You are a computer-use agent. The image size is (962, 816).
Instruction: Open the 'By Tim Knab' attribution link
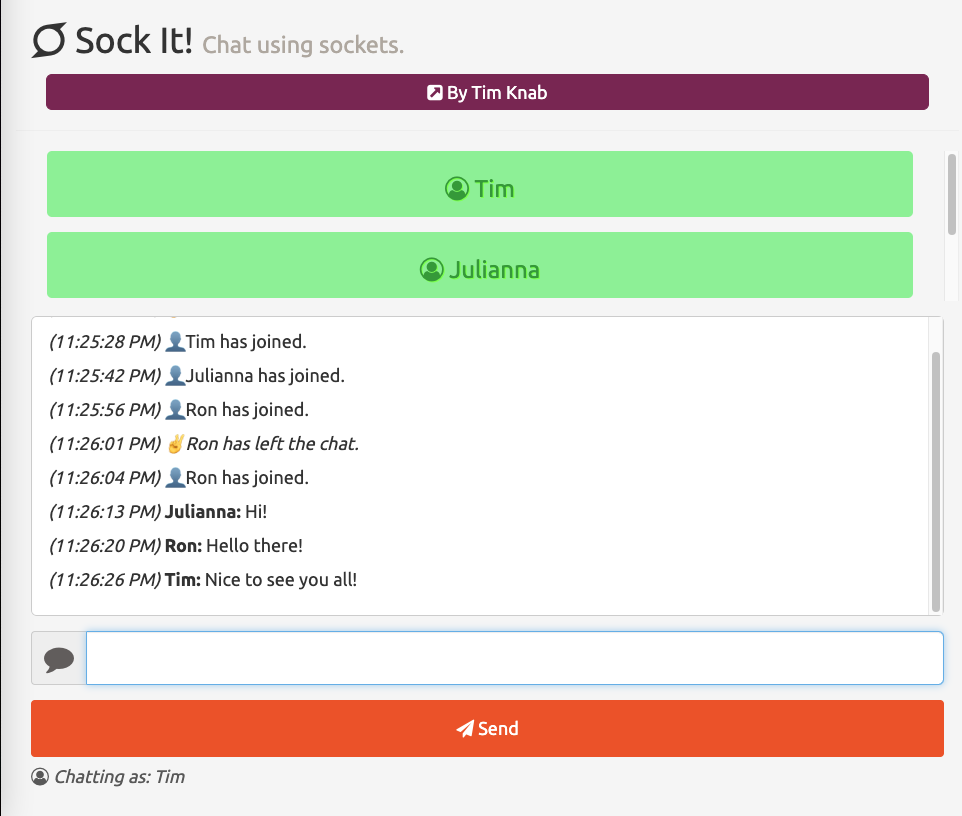tap(487, 92)
